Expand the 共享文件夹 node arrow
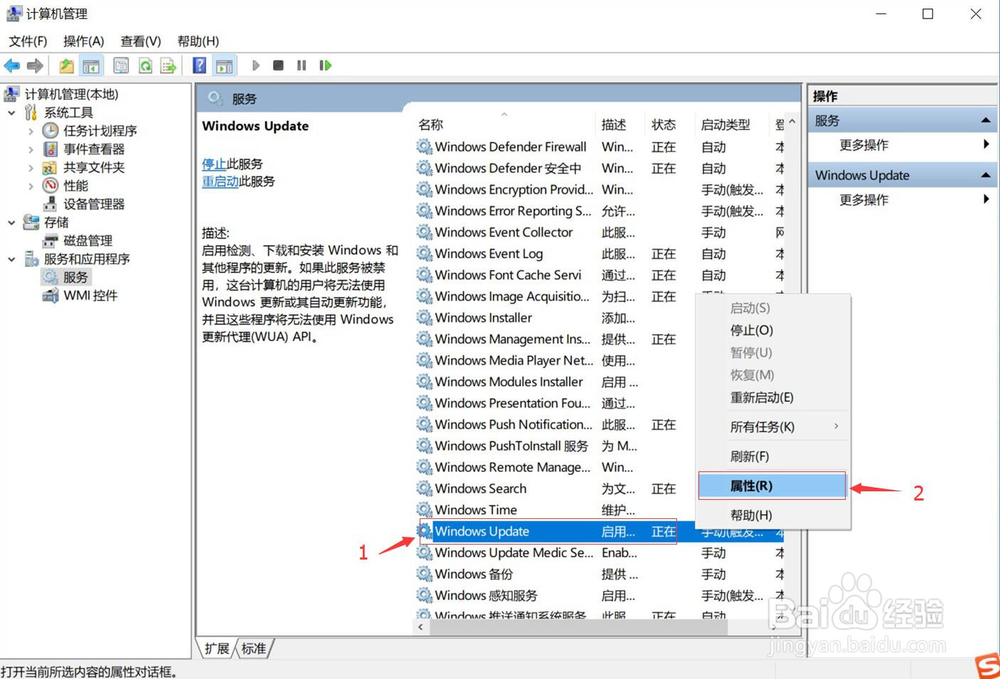This screenshot has height=679, width=1000. click(31, 168)
